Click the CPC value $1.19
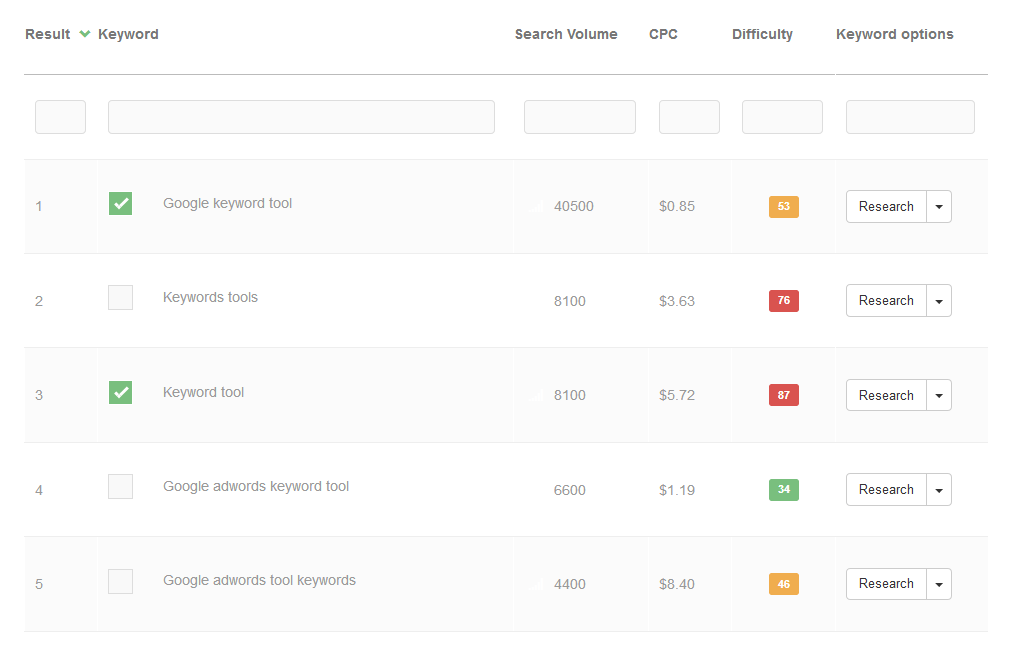Viewport: 1035px width, 646px height. [x=677, y=490]
